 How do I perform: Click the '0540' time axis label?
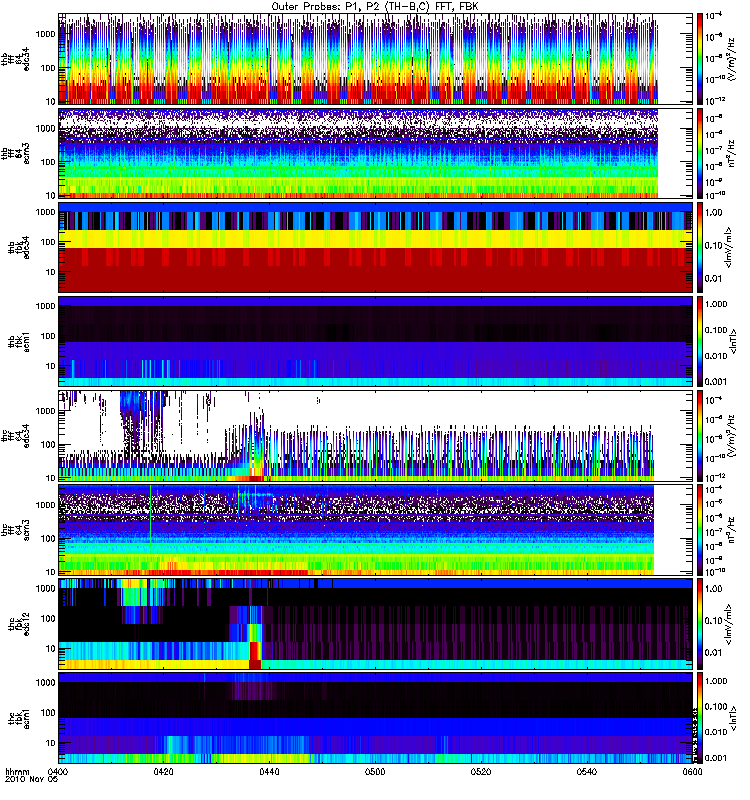[587, 772]
